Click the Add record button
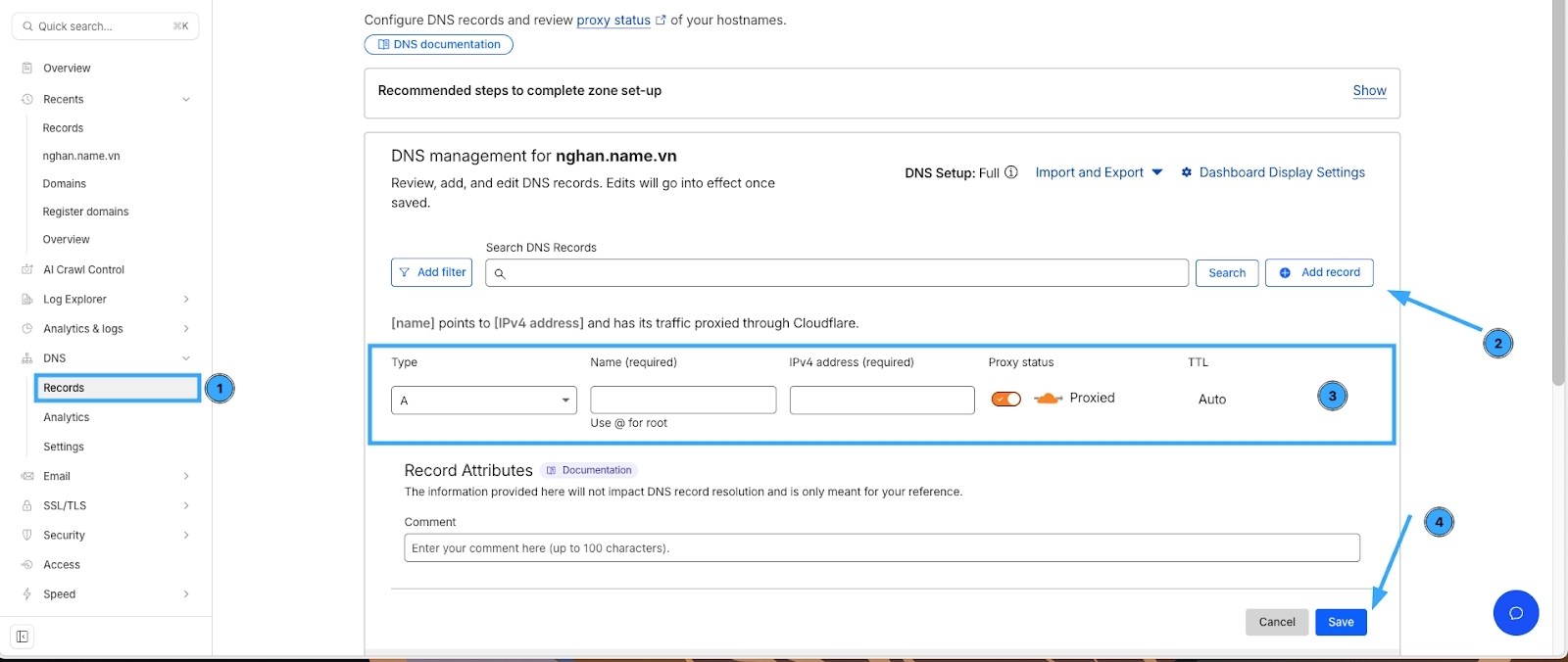This screenshot has height=662, width=1568. [x=1319, y=272]
